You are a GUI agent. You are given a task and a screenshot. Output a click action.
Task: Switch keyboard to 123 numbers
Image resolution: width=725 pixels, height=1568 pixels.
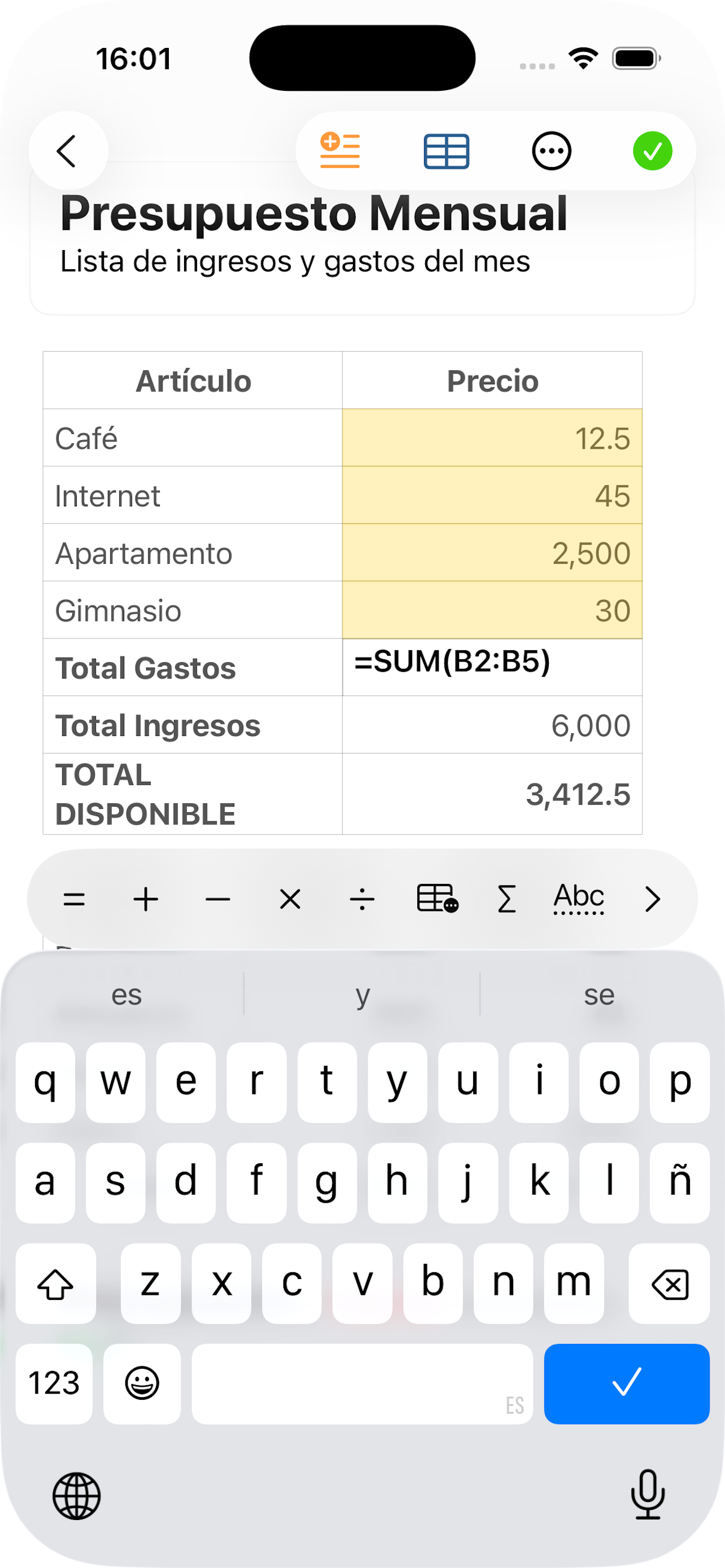[x=54, y=1383]
